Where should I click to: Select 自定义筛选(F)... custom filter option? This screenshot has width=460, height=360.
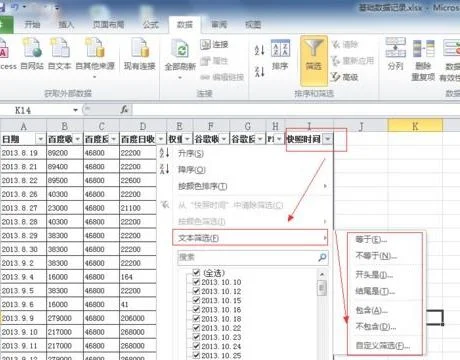pos(383,346)
